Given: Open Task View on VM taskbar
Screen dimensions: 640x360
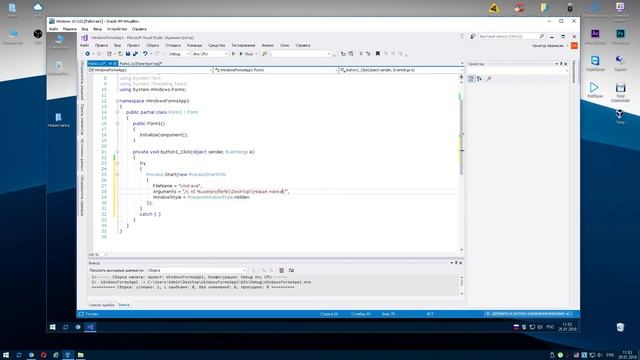Looking at the screenshot, I should pos(65,327).
